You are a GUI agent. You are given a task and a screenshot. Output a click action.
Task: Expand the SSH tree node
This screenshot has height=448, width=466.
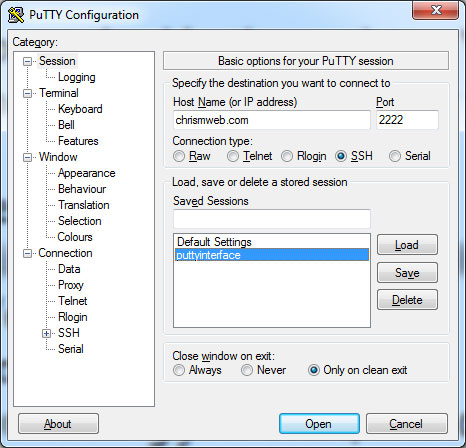coord(46,333)
